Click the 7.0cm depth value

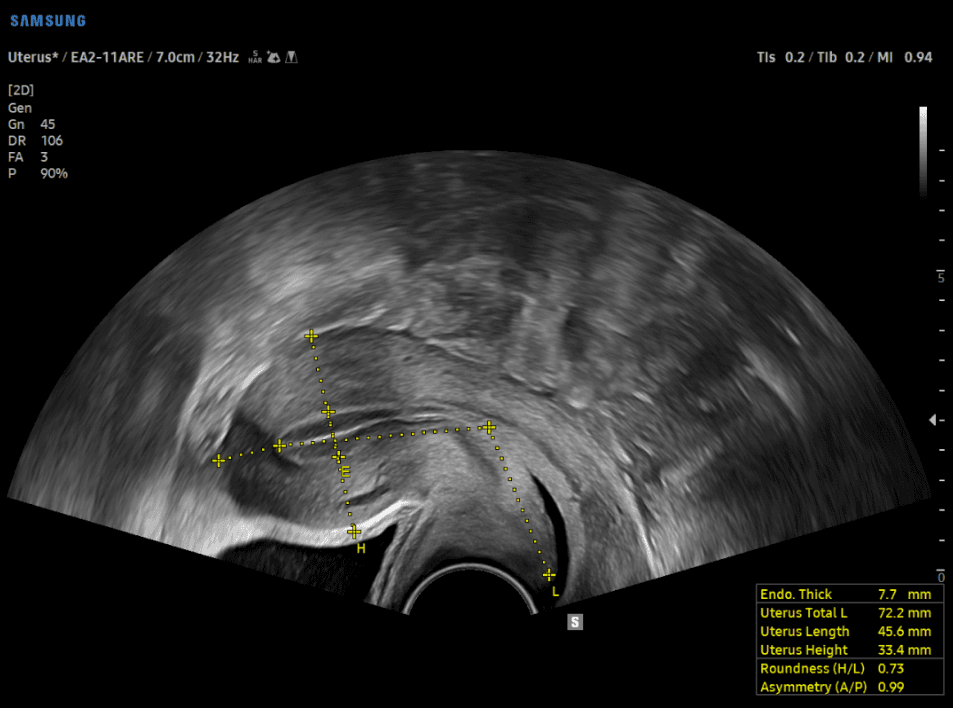(x=175, y=57)
